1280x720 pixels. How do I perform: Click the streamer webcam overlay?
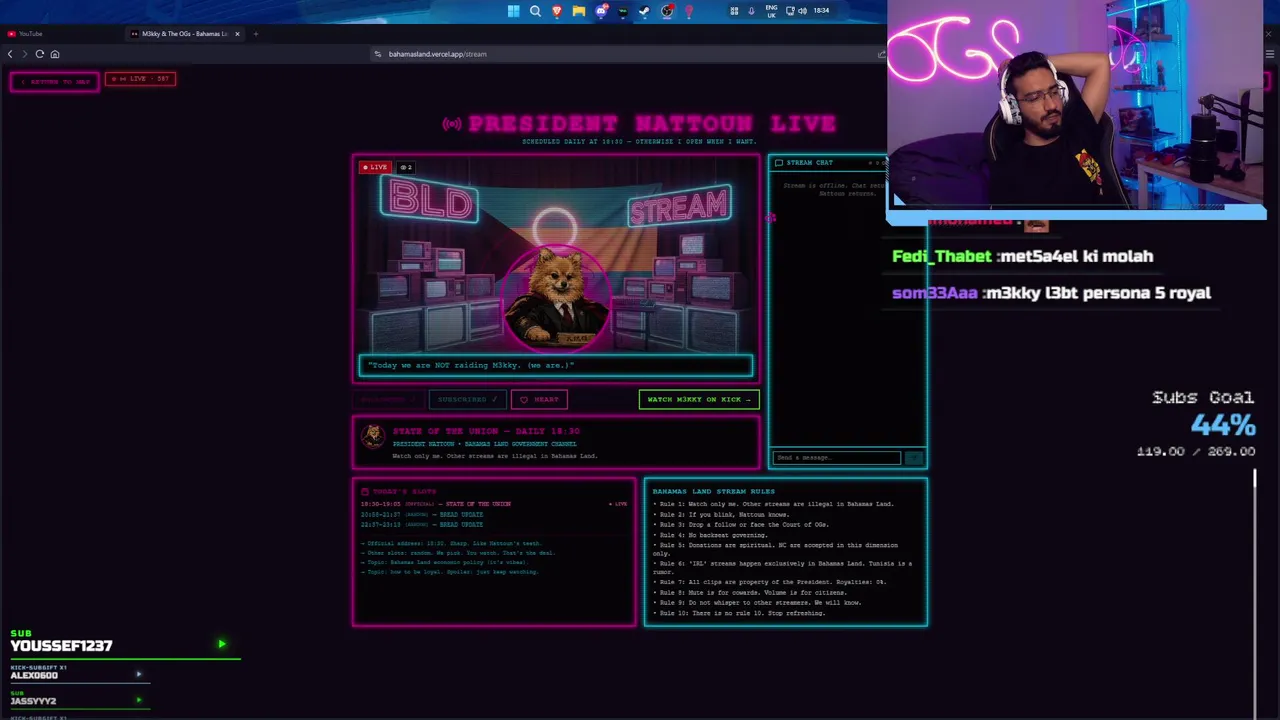(1076, 108)
